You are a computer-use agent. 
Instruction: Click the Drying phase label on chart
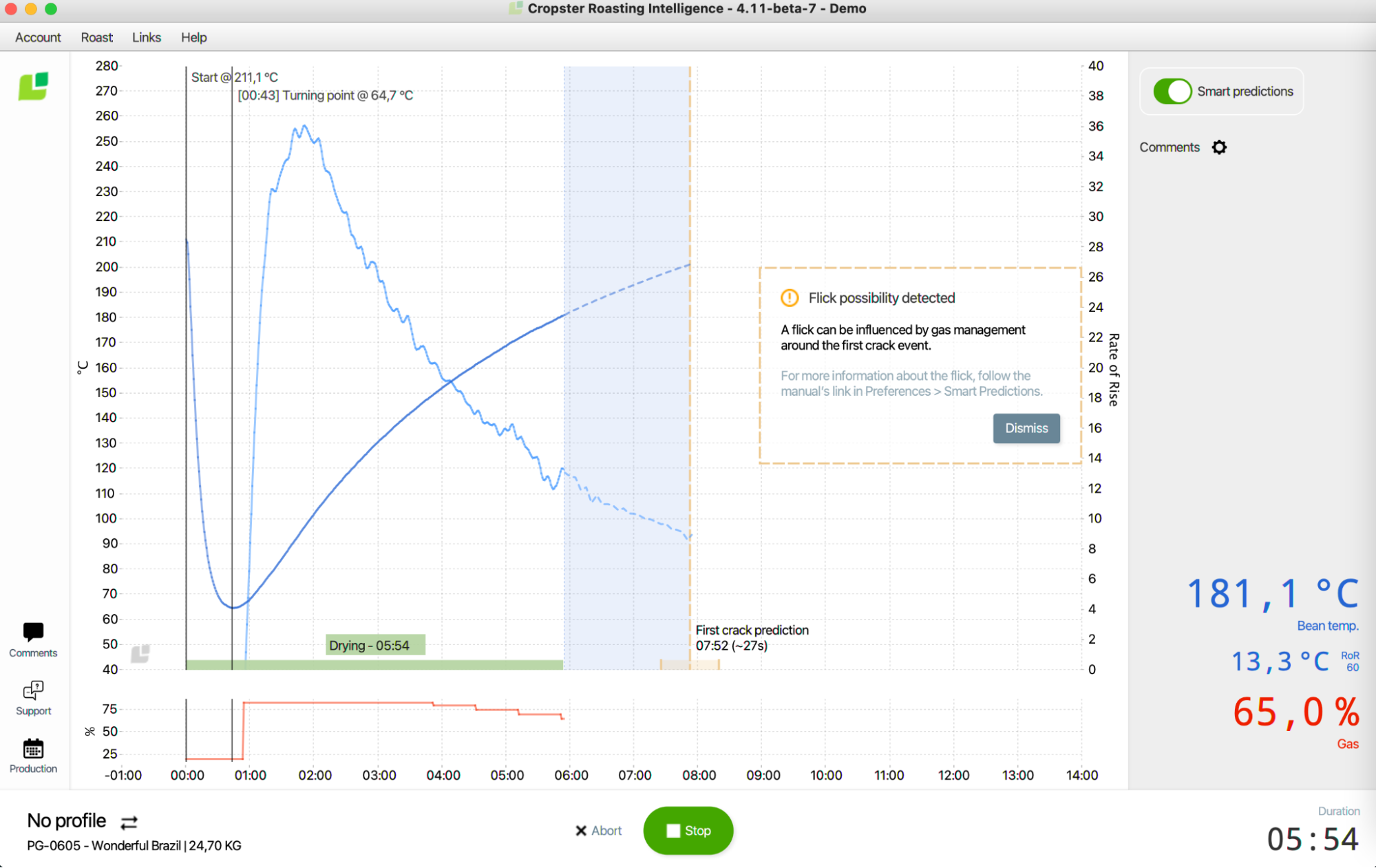(x=374, y=646)
